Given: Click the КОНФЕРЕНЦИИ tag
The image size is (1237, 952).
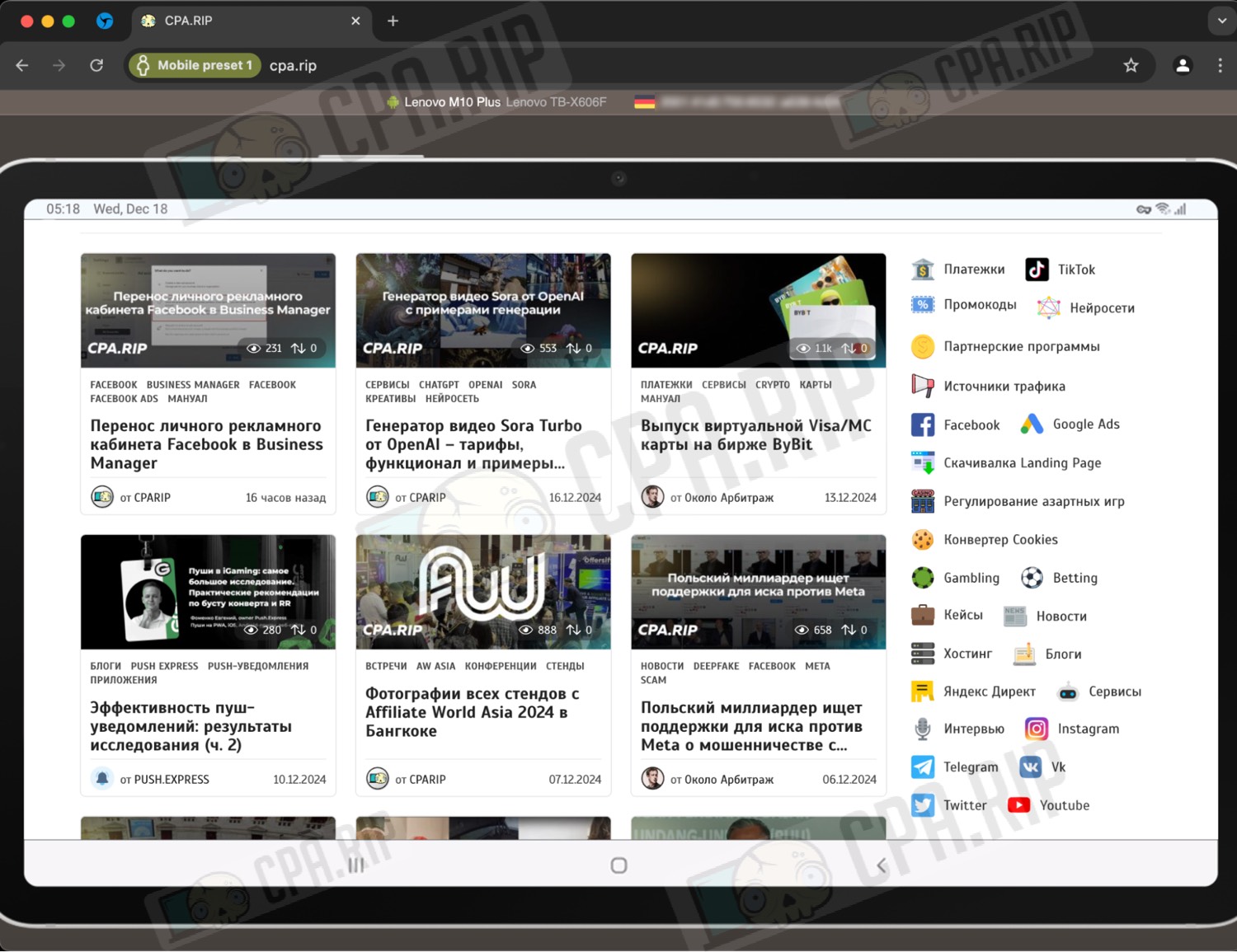Looking at the screenshot, I should (x=501, y=666).
